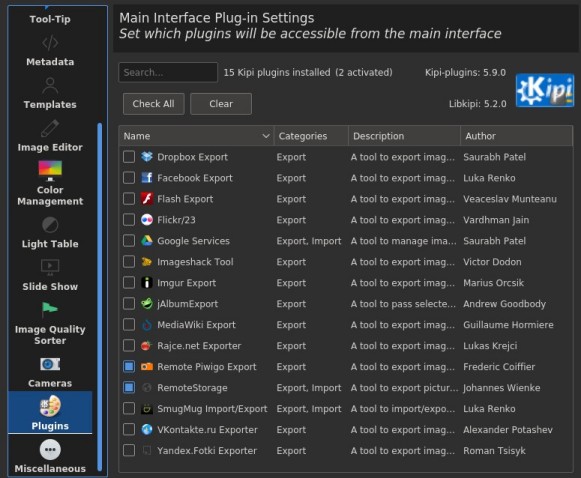Open the Metadata settings icon
This screenshot has height=478, width=581.
click(x=50, y=43)
